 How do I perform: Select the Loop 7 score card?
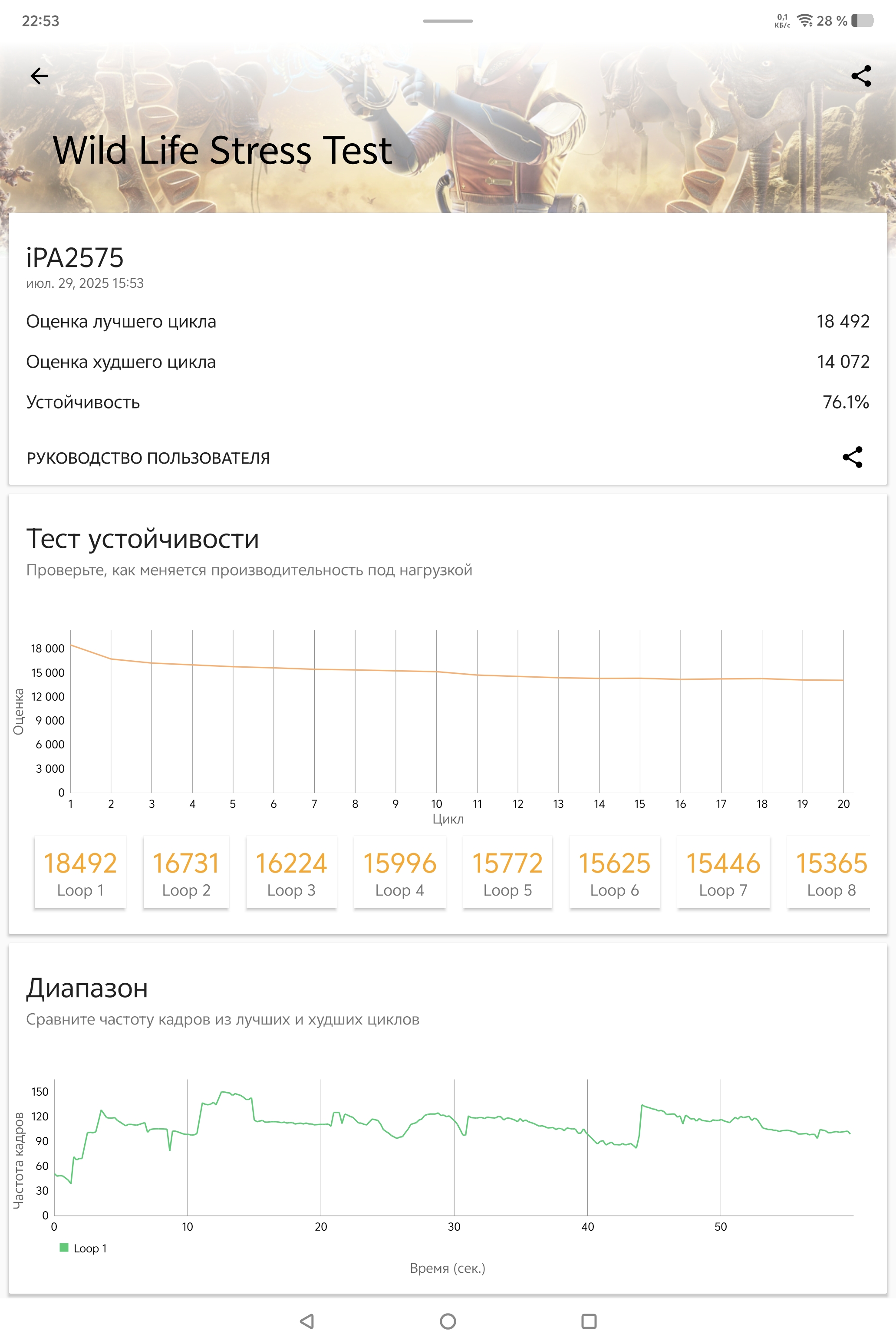point(723,872)
